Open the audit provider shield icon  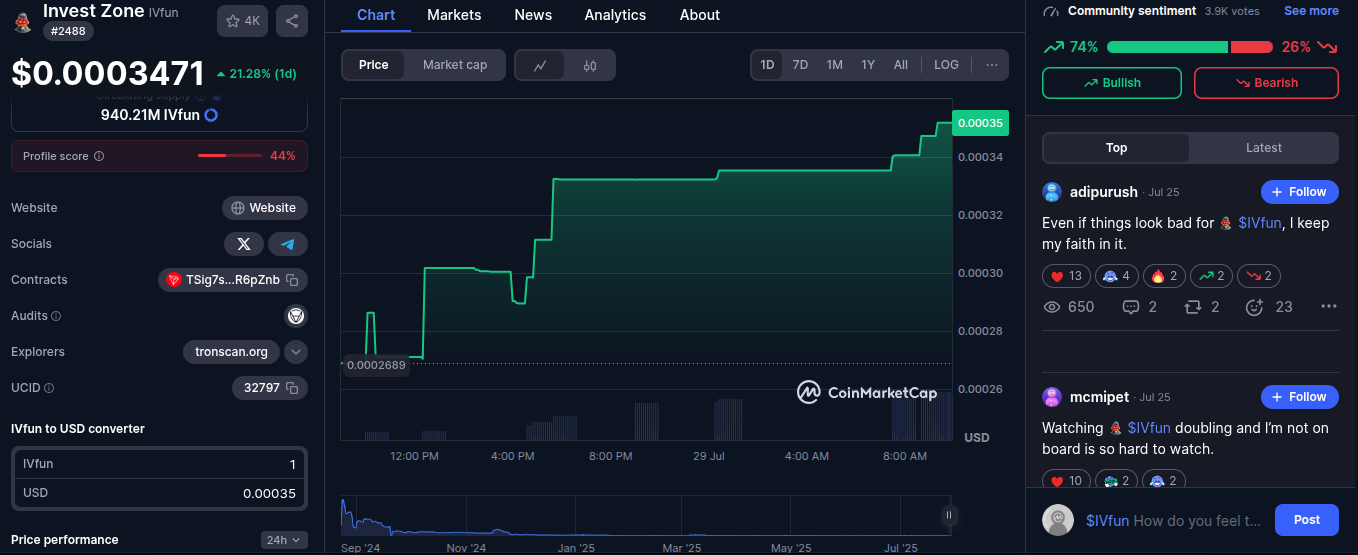click(296, 316)
